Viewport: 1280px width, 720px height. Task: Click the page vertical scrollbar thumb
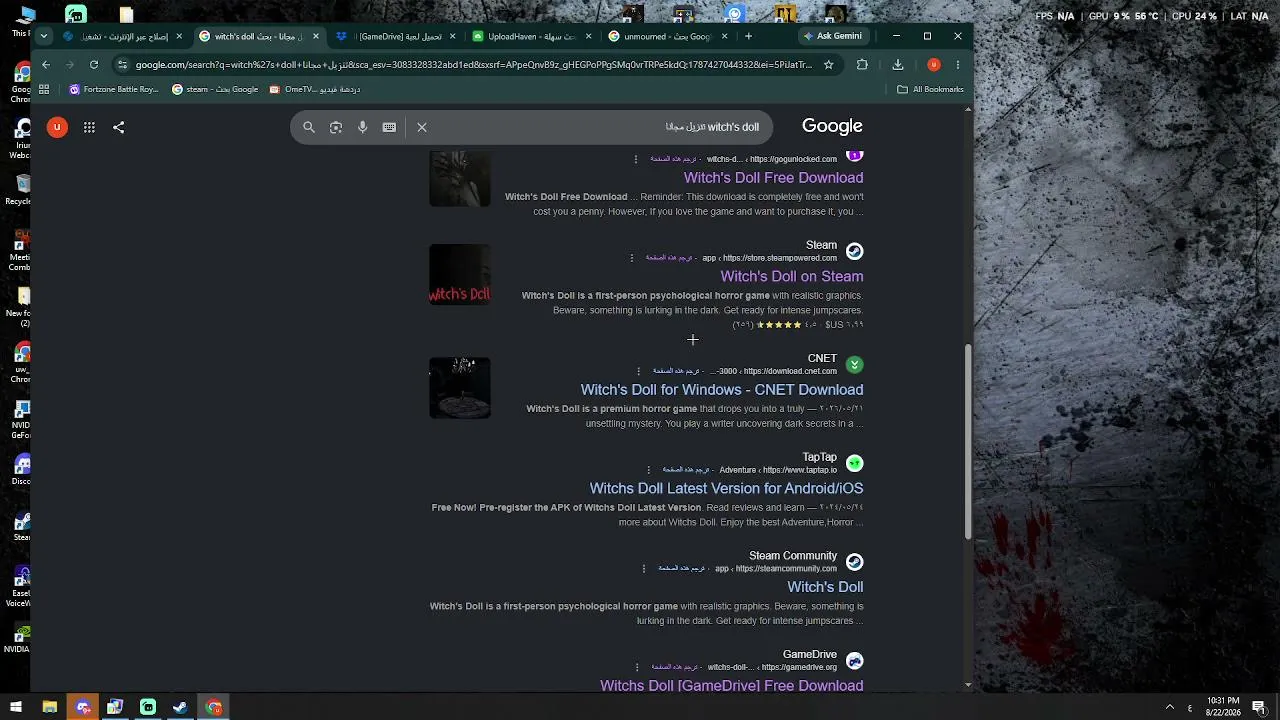point(968,442)
